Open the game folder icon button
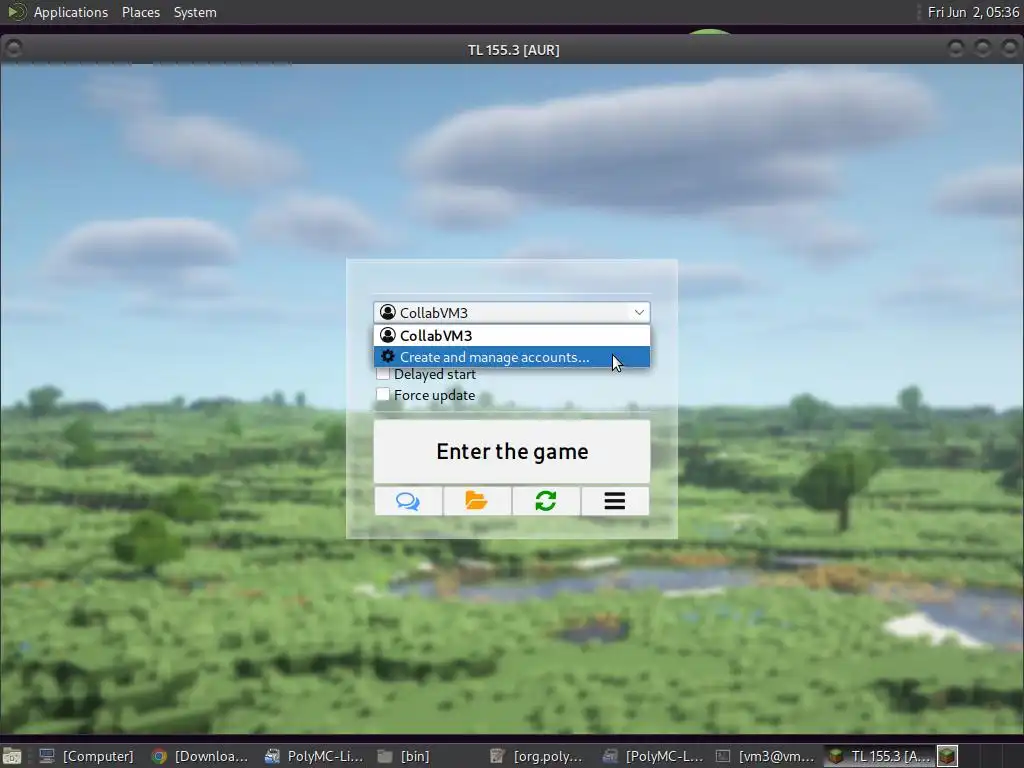Viewport: 1024px width, 768px height. (x=477, y=501)
